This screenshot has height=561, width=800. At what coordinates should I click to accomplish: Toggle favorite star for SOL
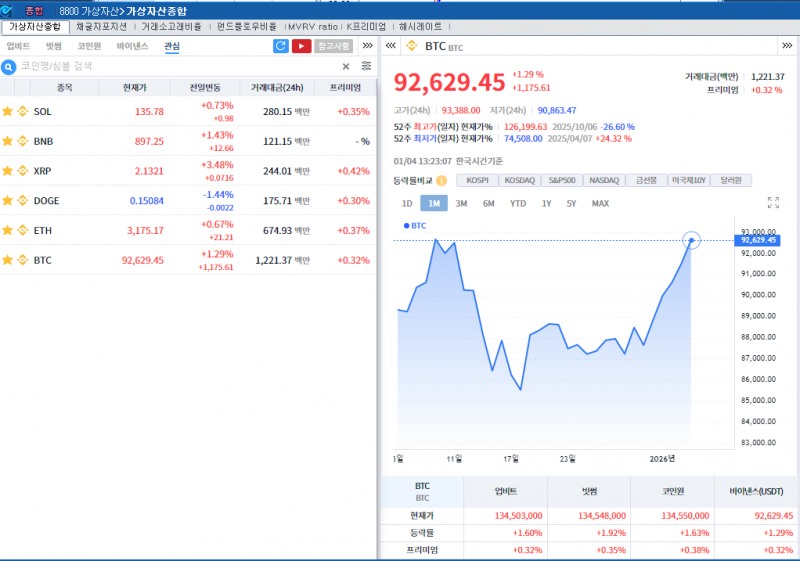point(7,111)
